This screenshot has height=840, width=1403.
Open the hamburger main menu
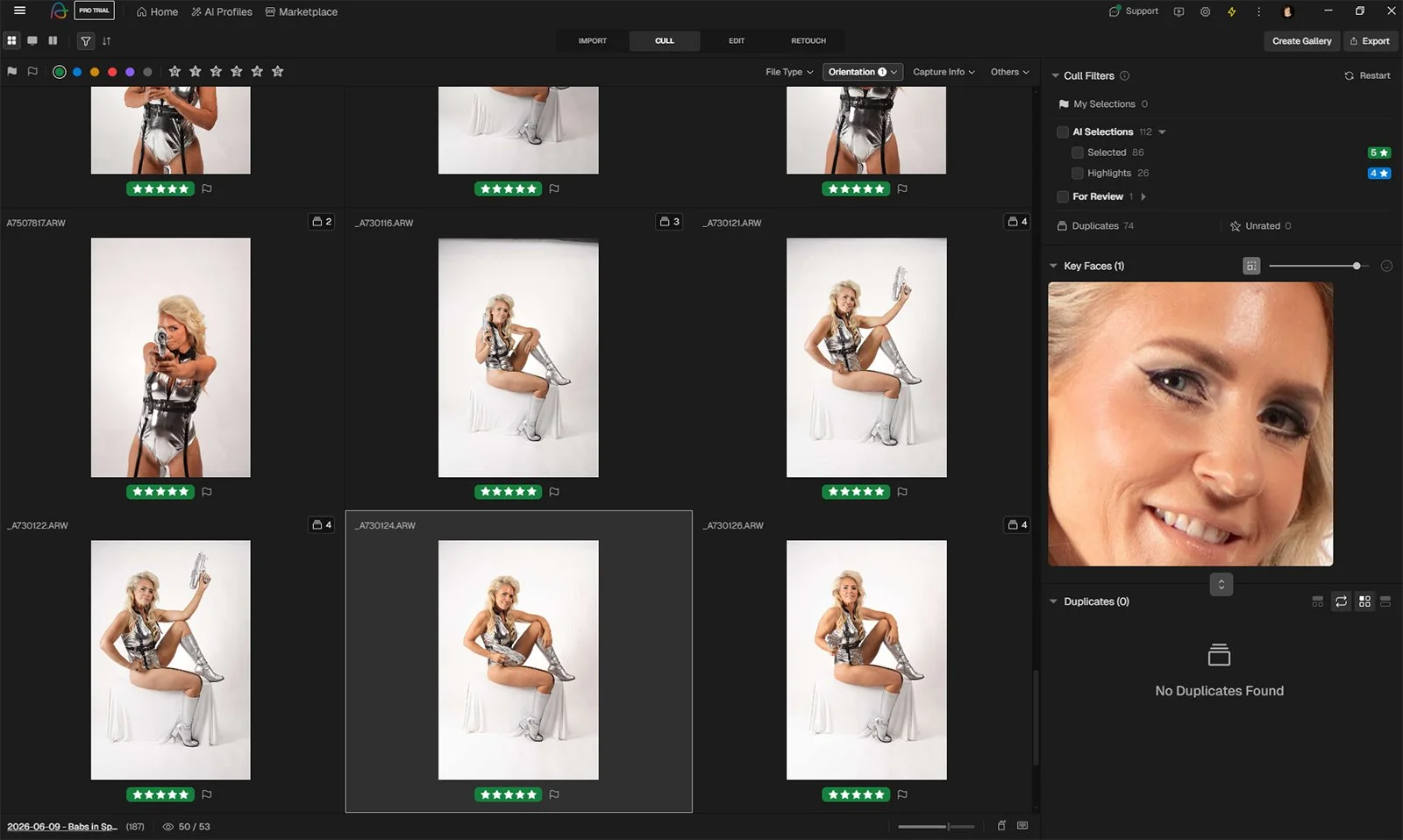point(19,11)
